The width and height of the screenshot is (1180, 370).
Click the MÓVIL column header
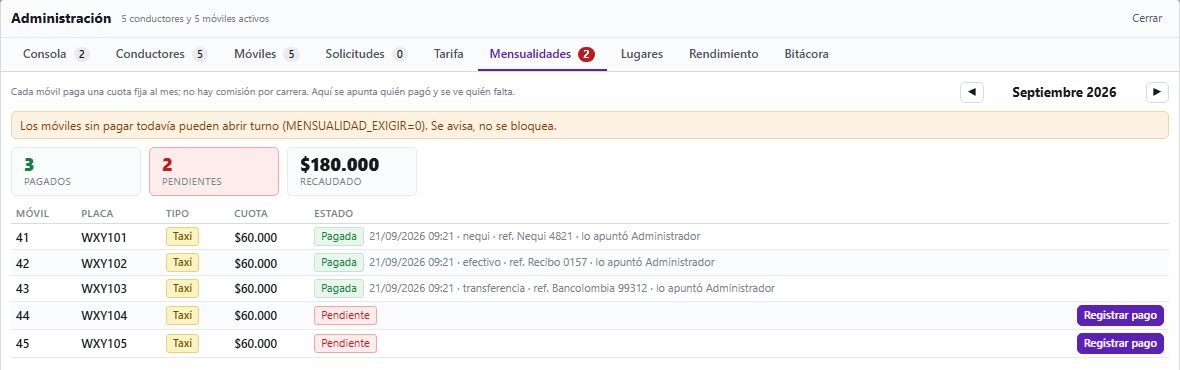coord(32,214)
